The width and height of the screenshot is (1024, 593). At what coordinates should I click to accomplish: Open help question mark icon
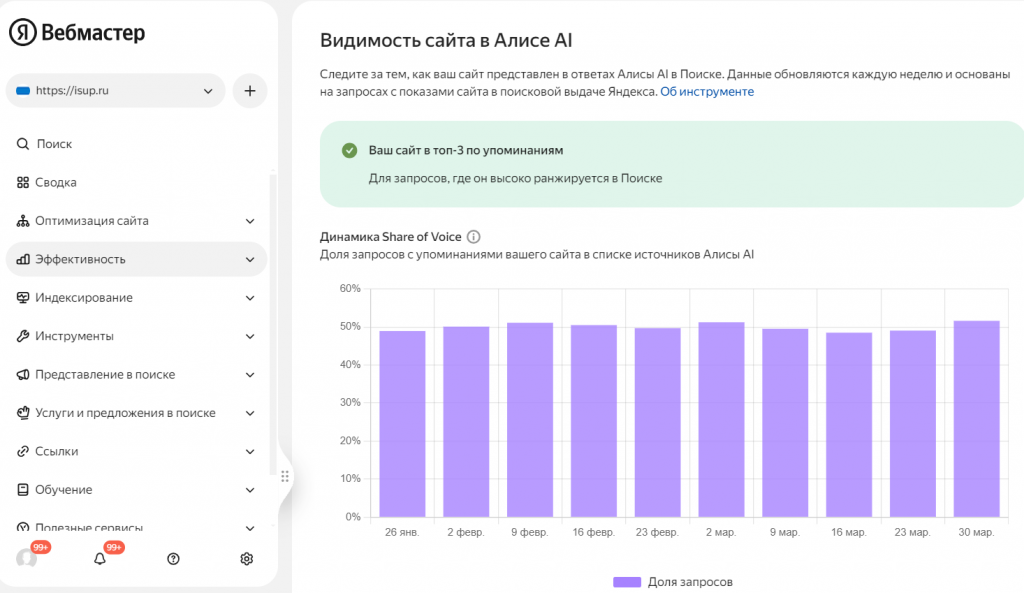pyautogui.click(x=173, y=559)
